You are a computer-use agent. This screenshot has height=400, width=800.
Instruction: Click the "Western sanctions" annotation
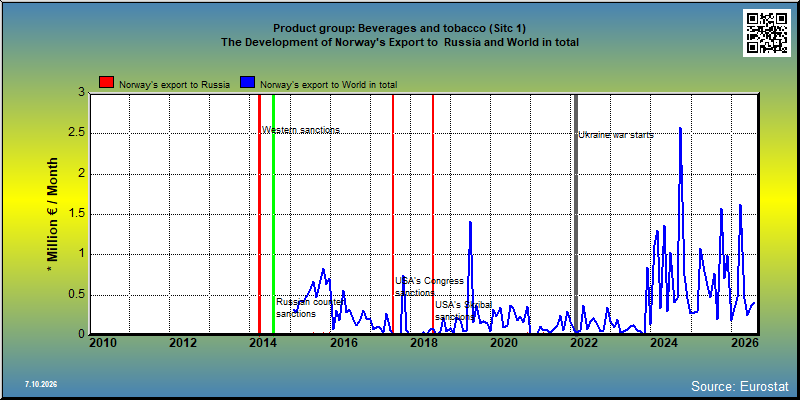click(x=301, y=130)
